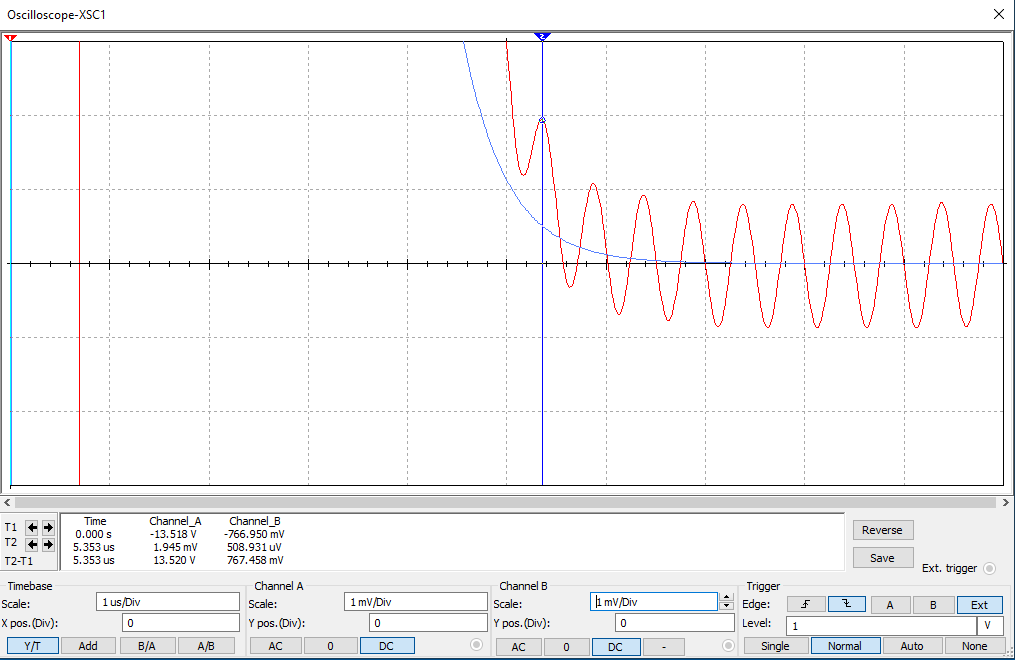Select falling edge trigger icon
This screenshot has width=1015, height=660.
(x=846, y=604)
